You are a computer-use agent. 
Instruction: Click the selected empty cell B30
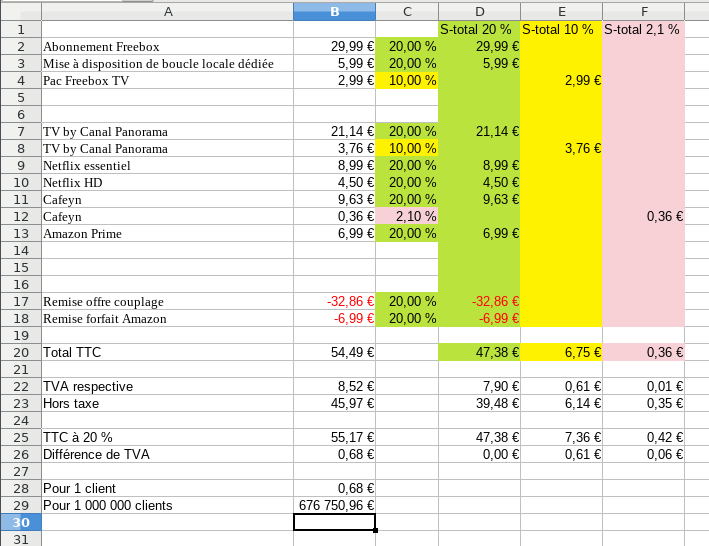(334, 522)
